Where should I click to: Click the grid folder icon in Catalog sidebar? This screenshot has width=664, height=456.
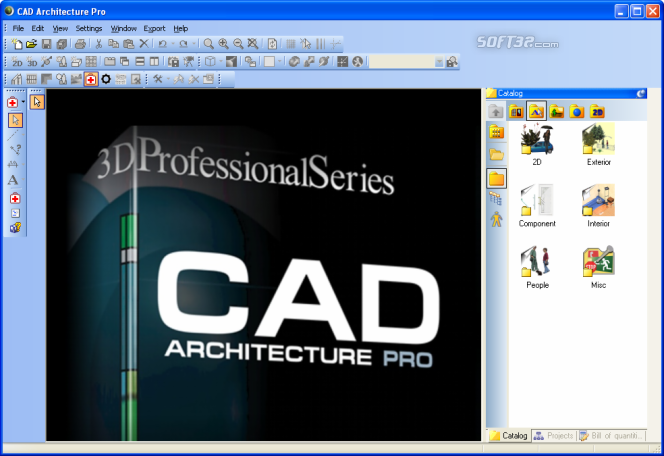pos(496,132)
